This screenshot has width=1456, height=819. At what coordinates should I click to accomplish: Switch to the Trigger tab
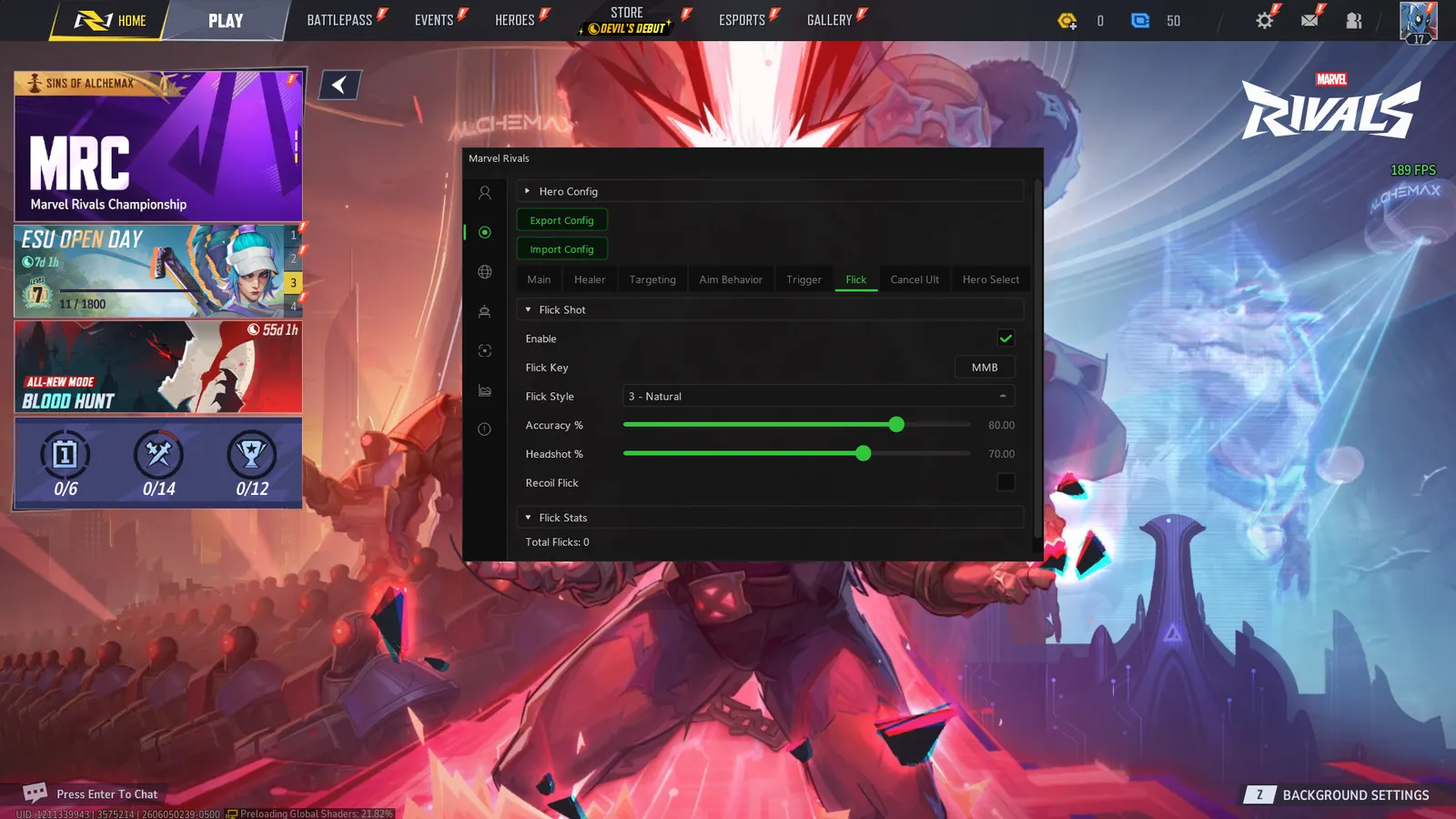click(x=804, y=279)
